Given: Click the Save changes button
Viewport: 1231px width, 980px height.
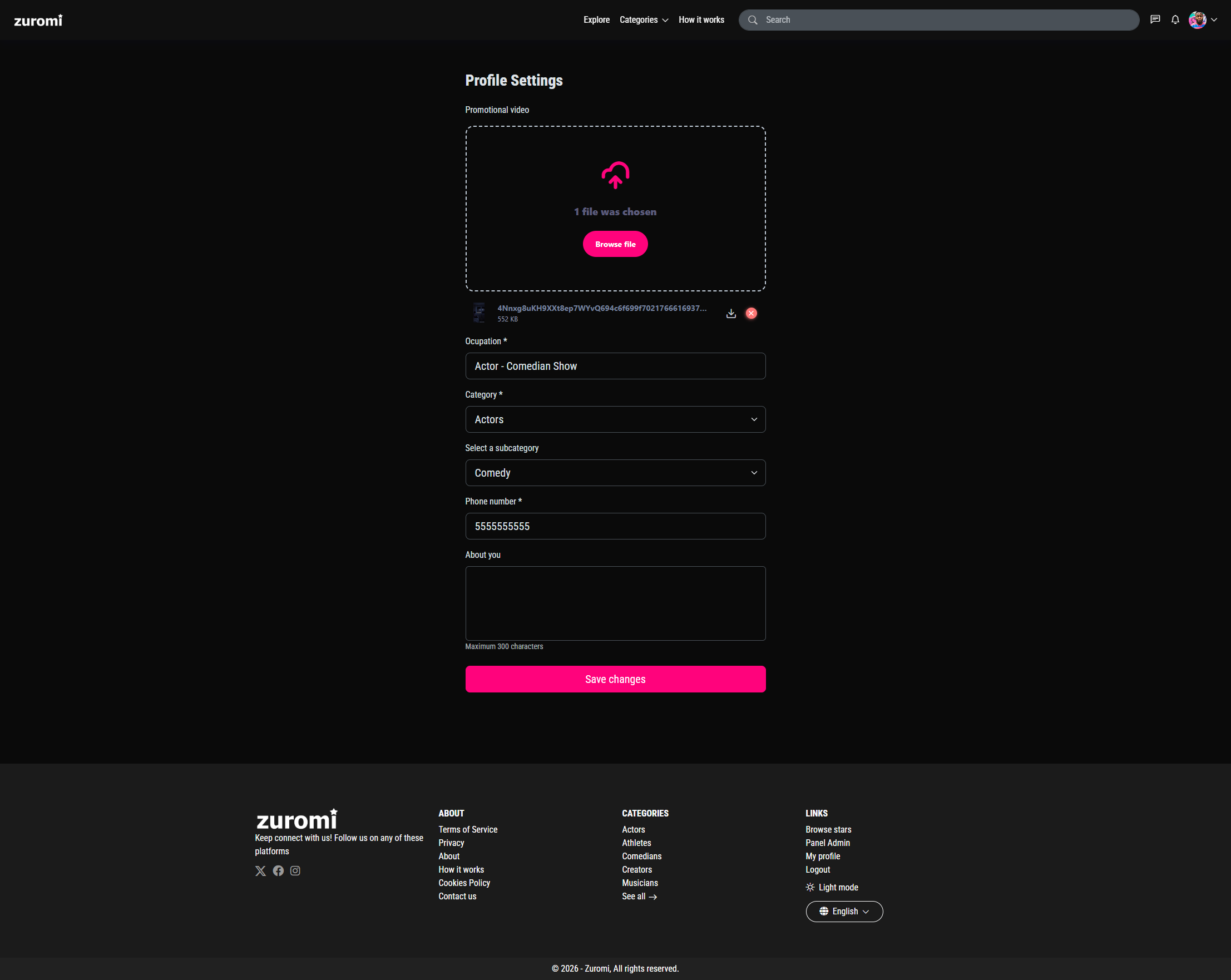Looking at the screenshot, I should click(615, 679).
